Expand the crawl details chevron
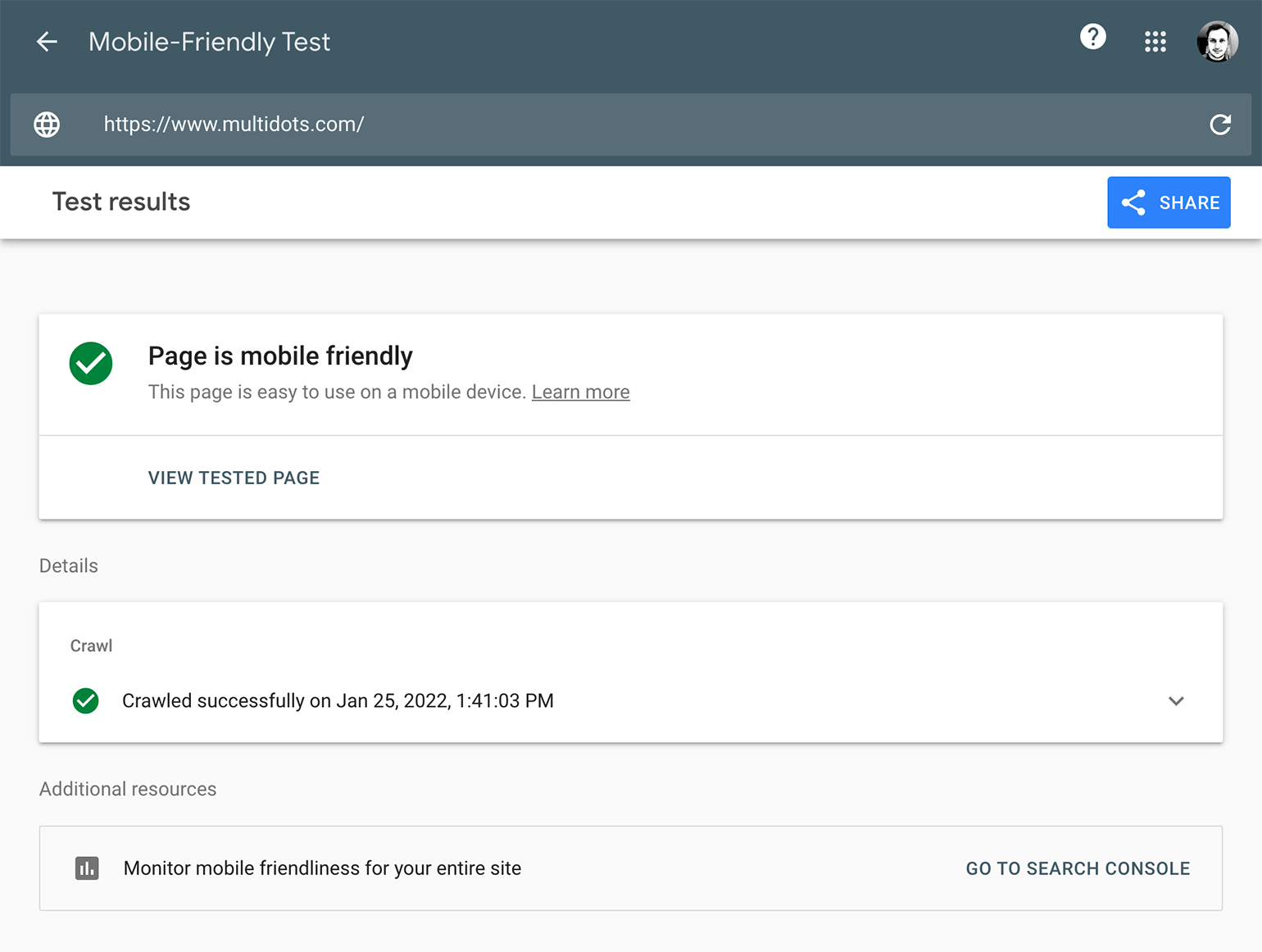Viewport: 1262px width, 952px height. point(1176,701)
